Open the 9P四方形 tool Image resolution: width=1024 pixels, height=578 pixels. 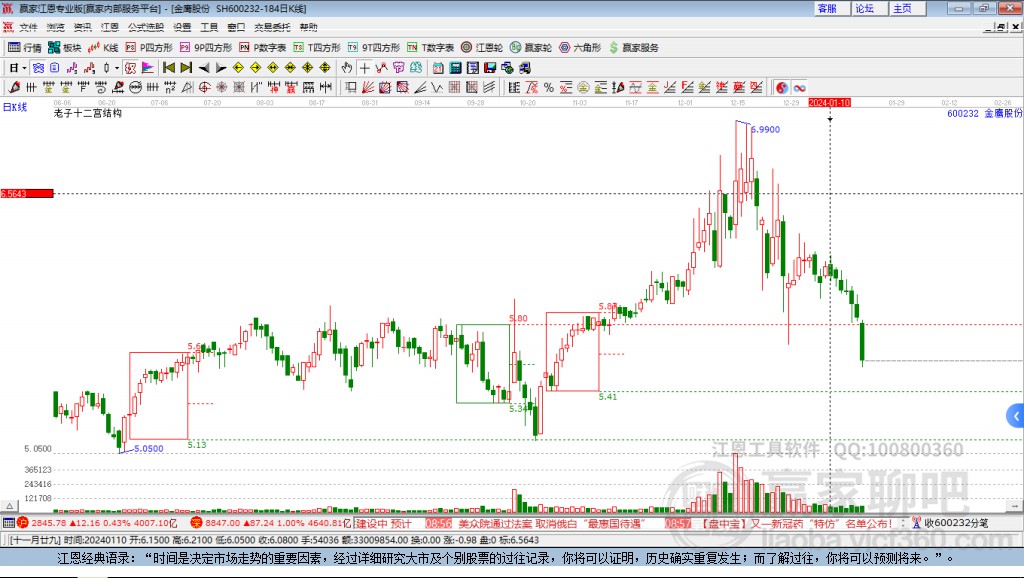click(x=206, y=48)
